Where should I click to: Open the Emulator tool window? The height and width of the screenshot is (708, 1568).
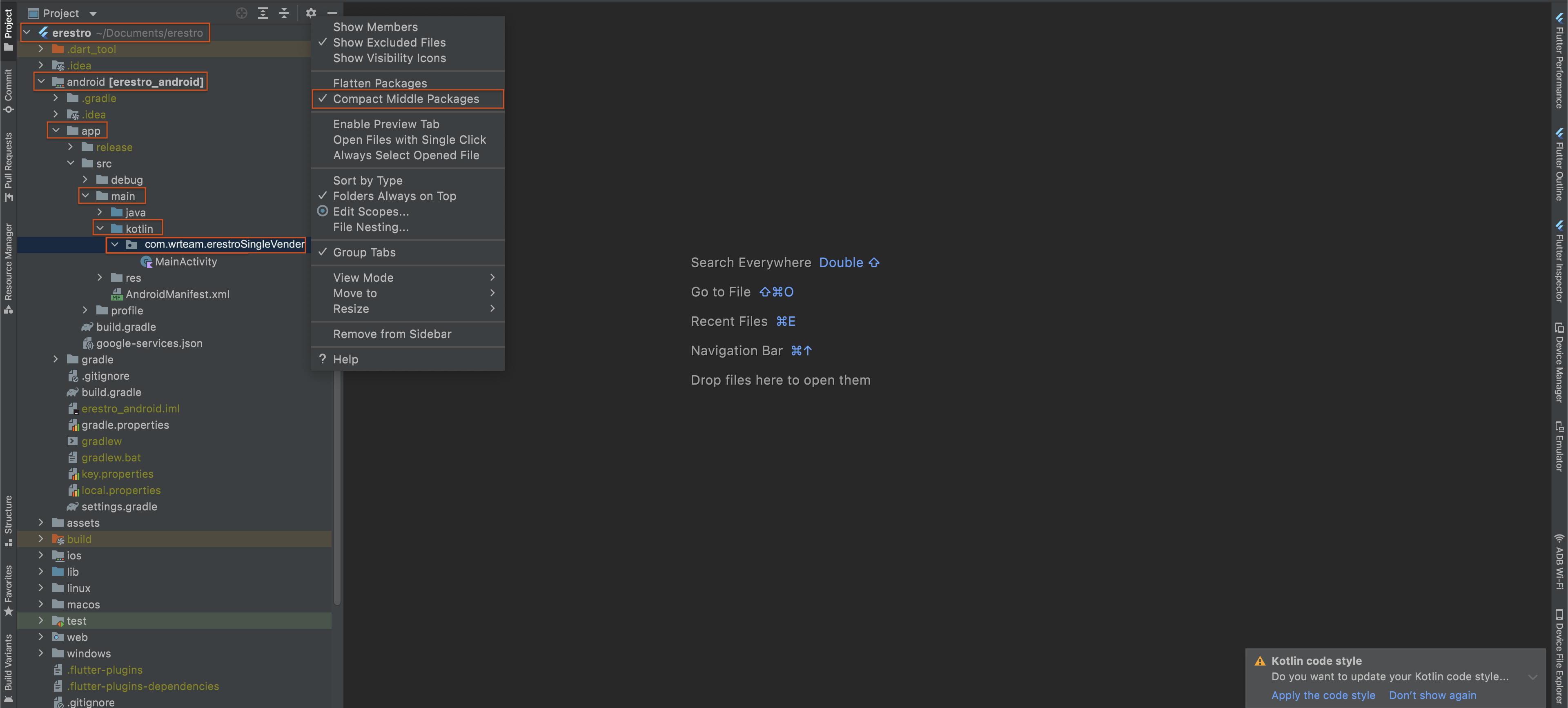pos(1559,447)
